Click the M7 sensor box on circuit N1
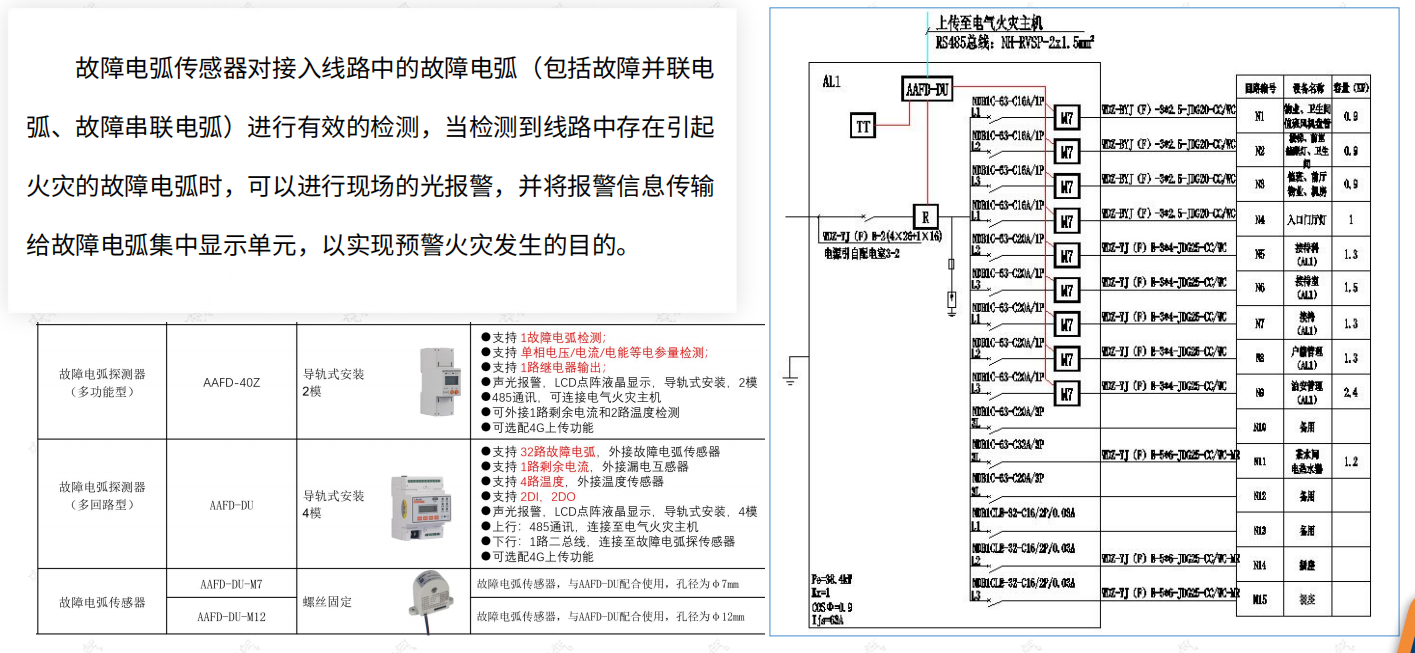This screenshot has height=653, width=1415. 1067,118
